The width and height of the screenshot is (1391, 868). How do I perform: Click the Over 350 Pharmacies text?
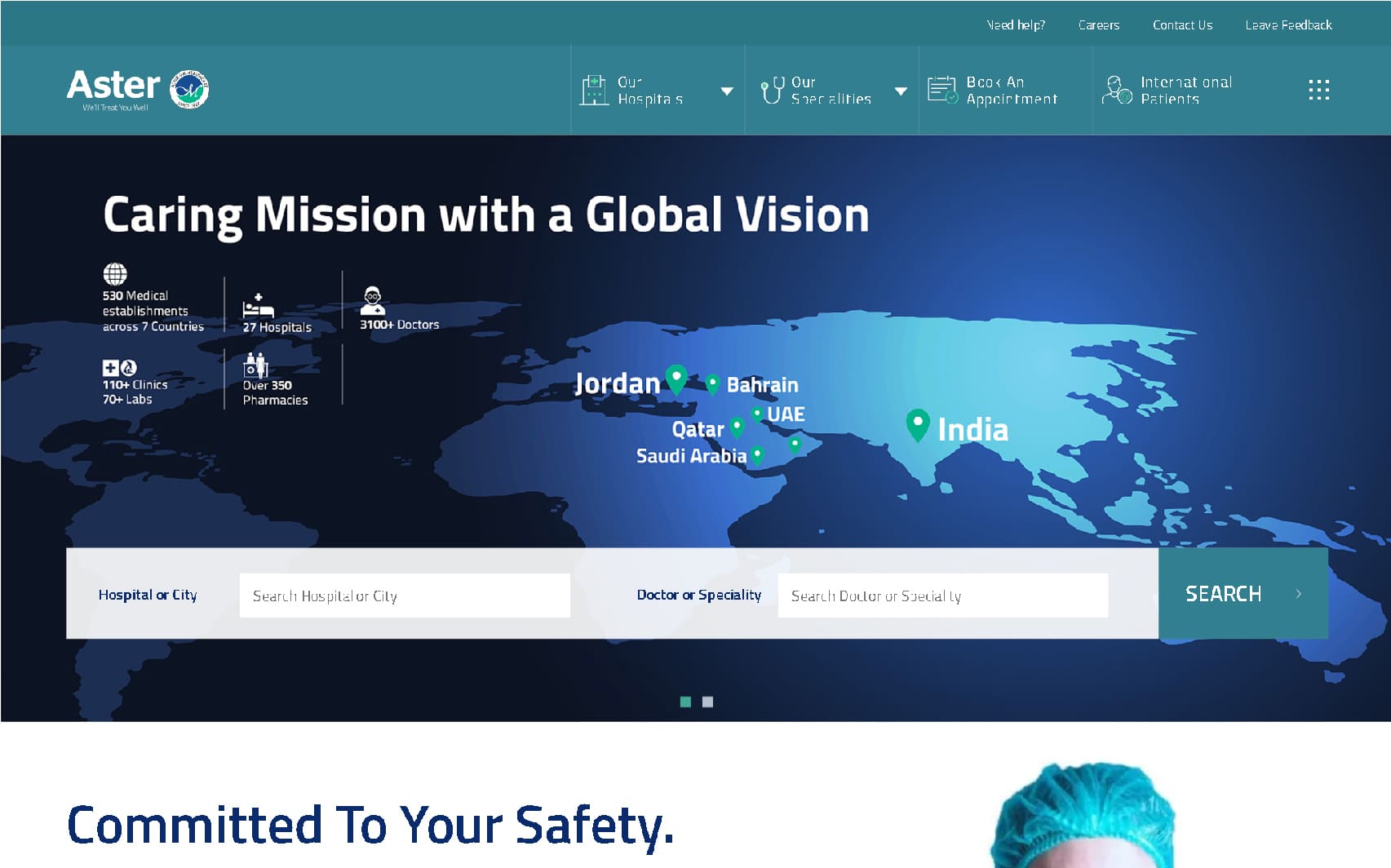pyautogui.click(x=275, y=392)
